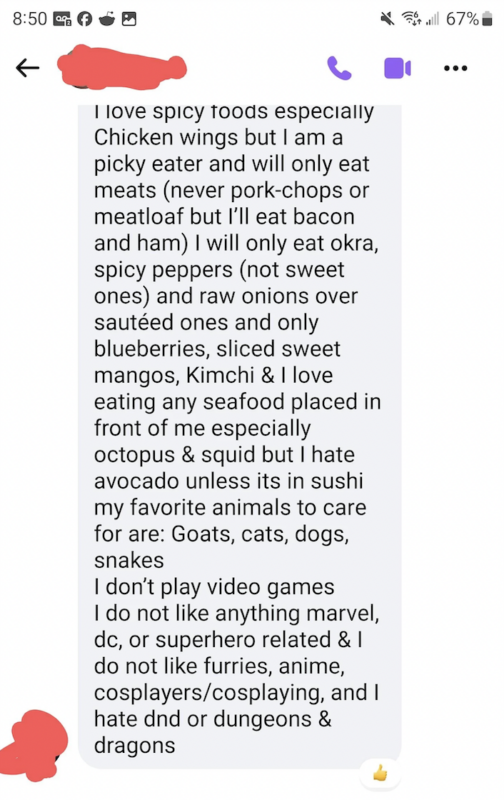Start a voice call with phone icon

point(339,68)
